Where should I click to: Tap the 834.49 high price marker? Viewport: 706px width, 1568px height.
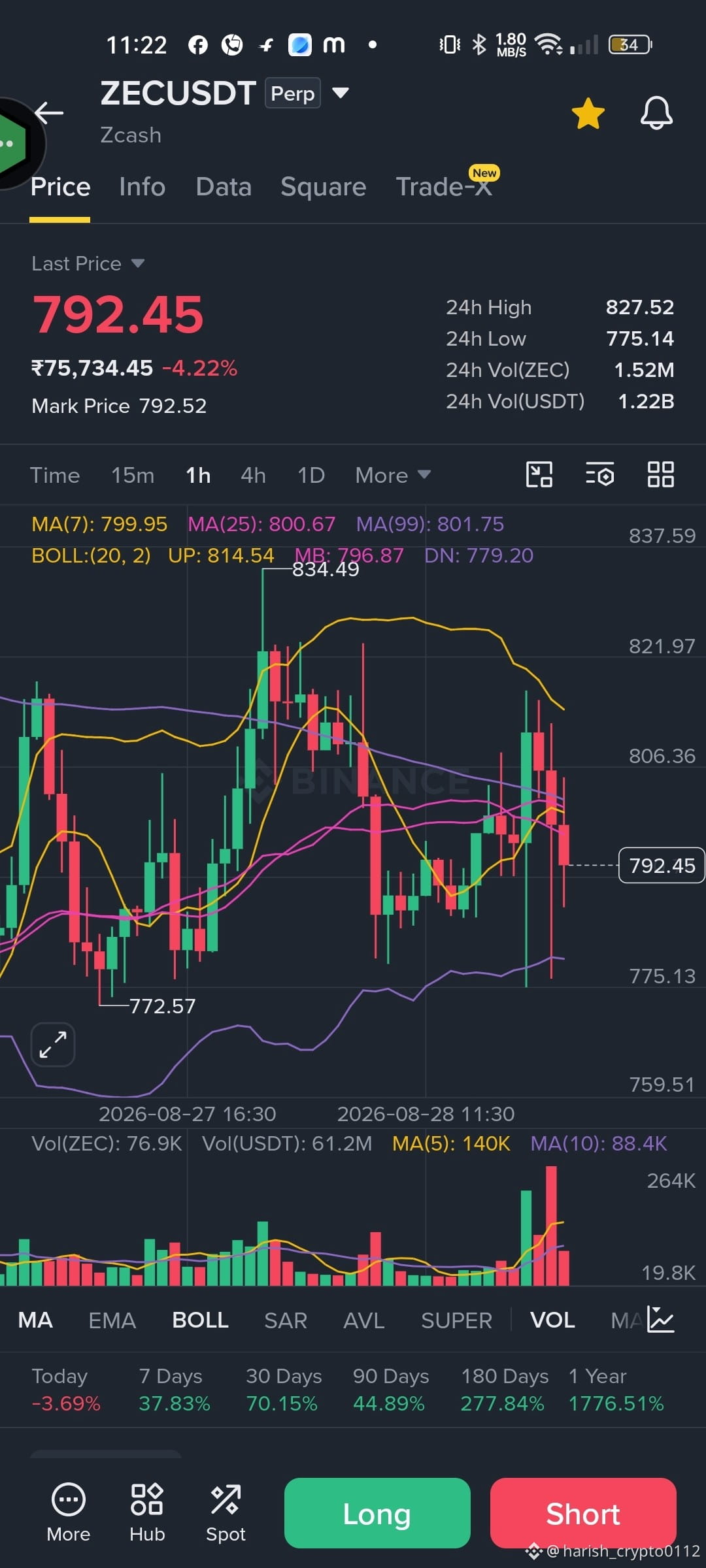[x=326, y=570]
